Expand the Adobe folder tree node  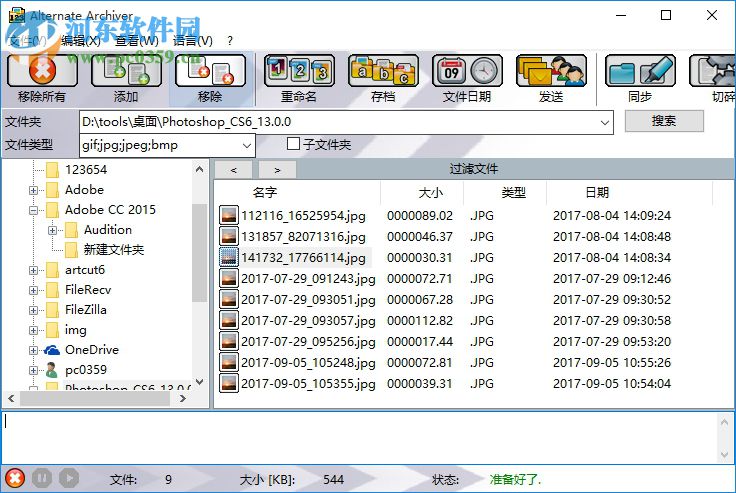pyautogui.click(x=33, y=190)
